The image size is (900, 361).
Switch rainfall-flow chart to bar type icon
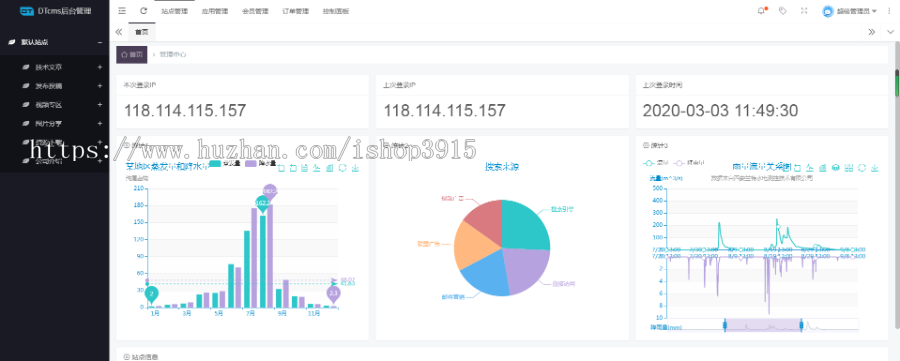tap(823, 168)
